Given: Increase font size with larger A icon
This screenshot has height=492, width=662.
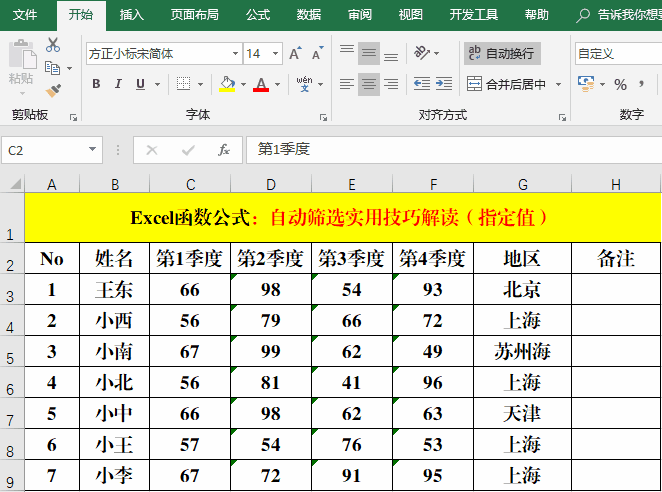Looking at the screenshot, I should (296, 53).
